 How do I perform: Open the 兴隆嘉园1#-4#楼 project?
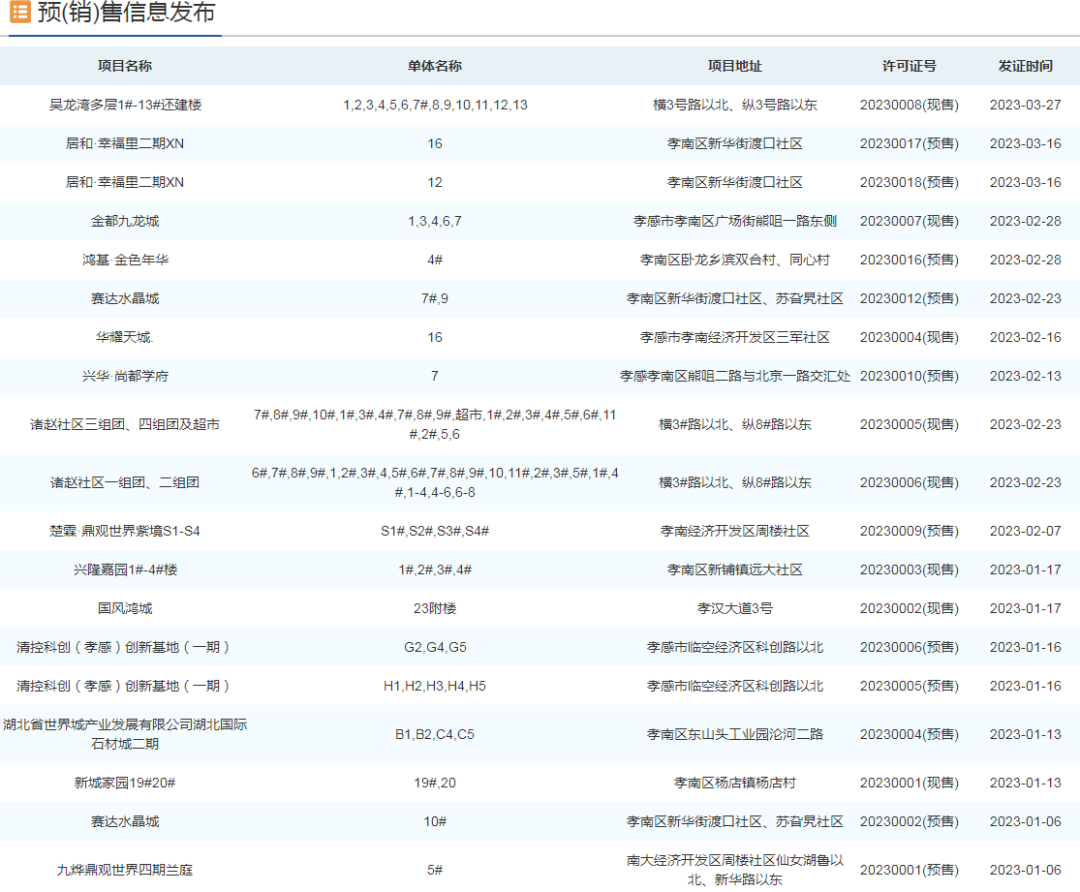(x=125, y=570)
